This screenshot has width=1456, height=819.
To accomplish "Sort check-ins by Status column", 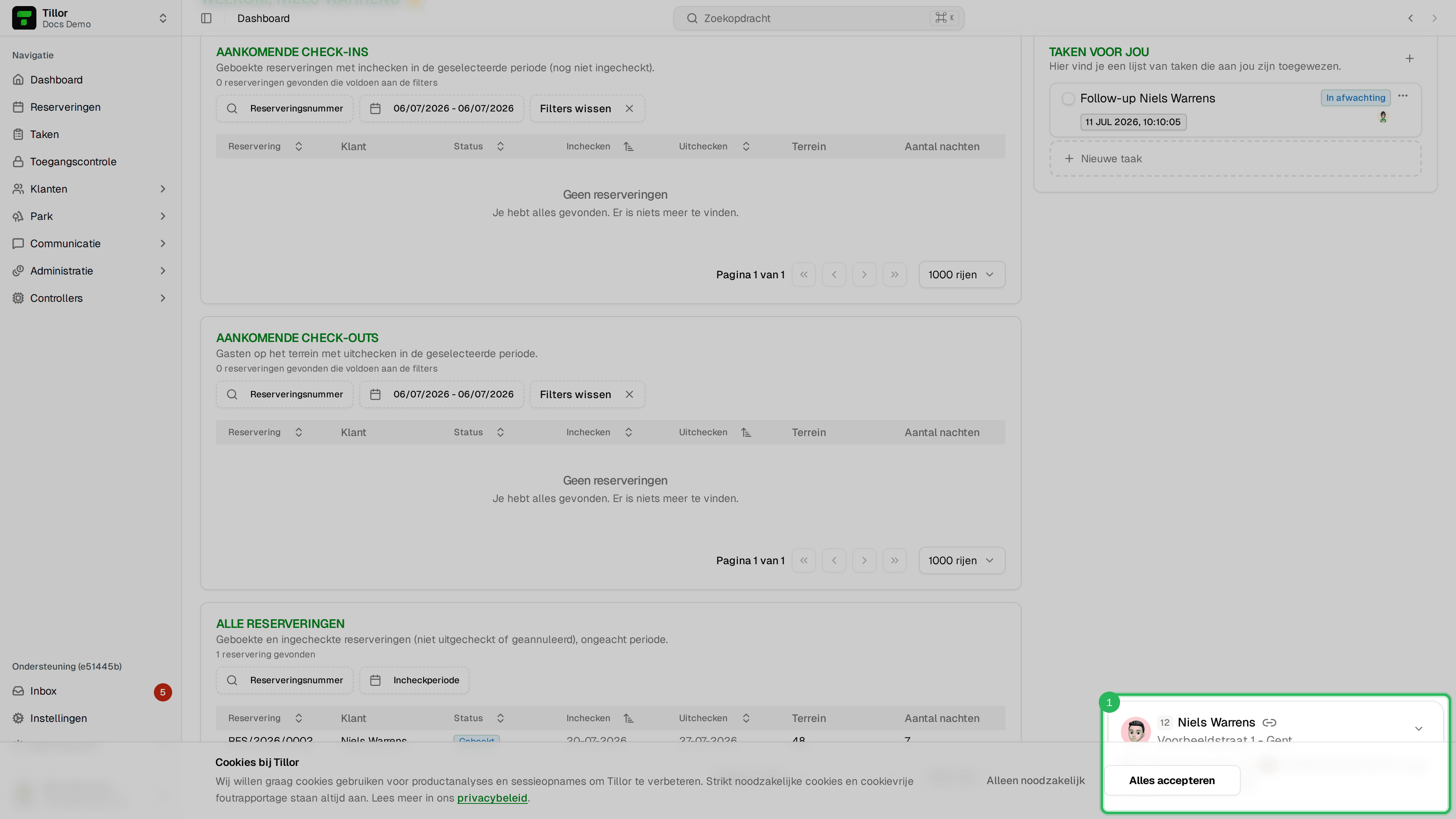I will tap(479, 146).
